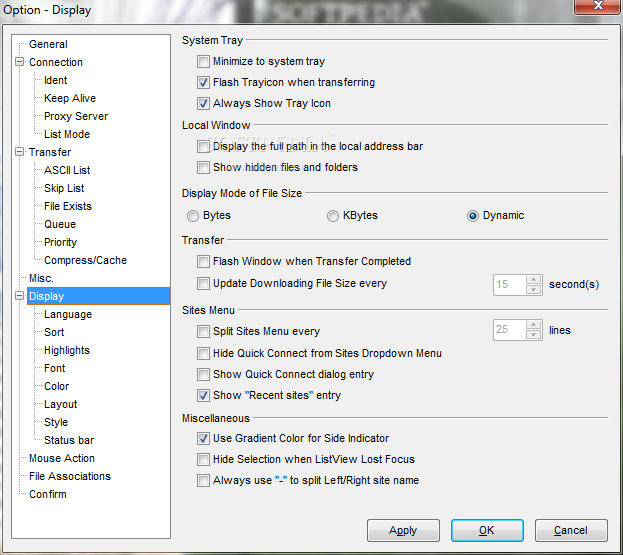Screen dimensions: 623x555
Task: Select Connection in the options tree
Action: [56, 62]
